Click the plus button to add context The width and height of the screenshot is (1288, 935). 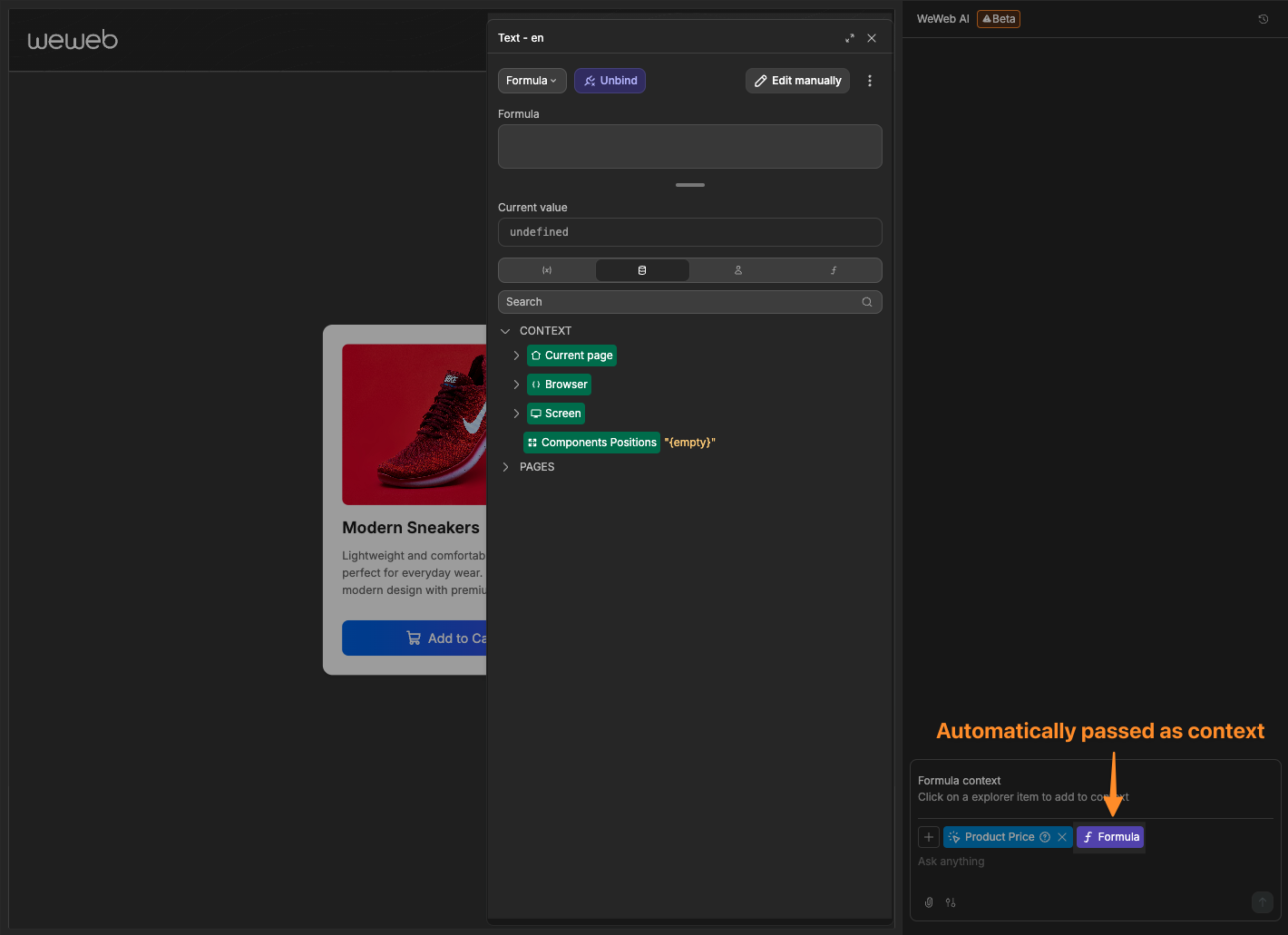tap(929, 837)
